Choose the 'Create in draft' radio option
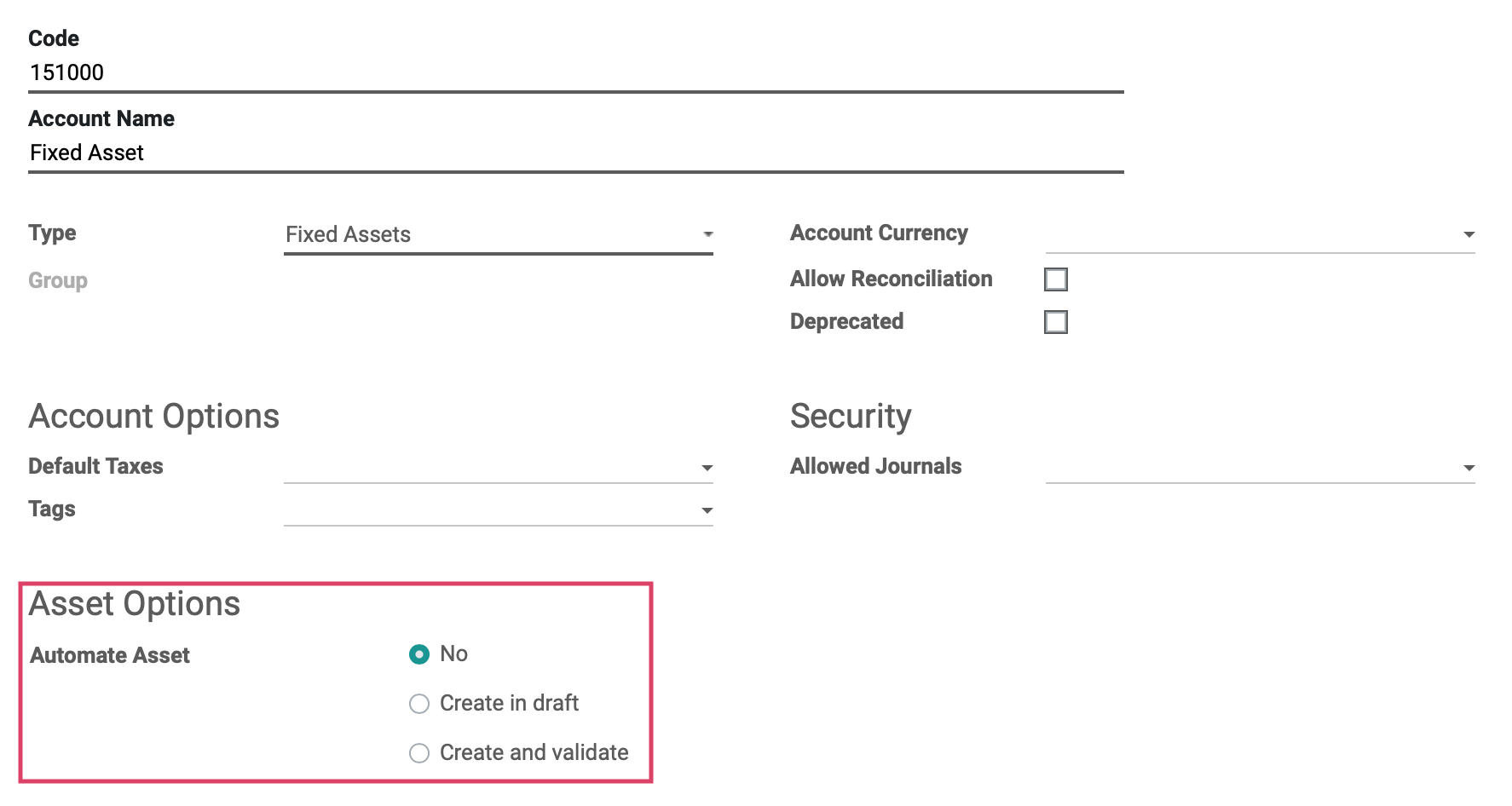 (x=419, y=704)
